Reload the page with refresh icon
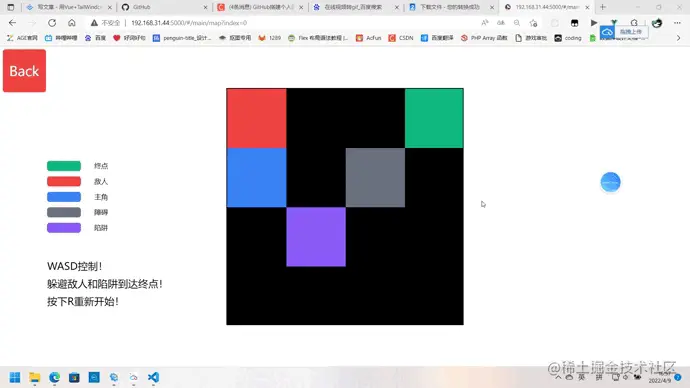The image size is (690, 388). tap(52, 23)
